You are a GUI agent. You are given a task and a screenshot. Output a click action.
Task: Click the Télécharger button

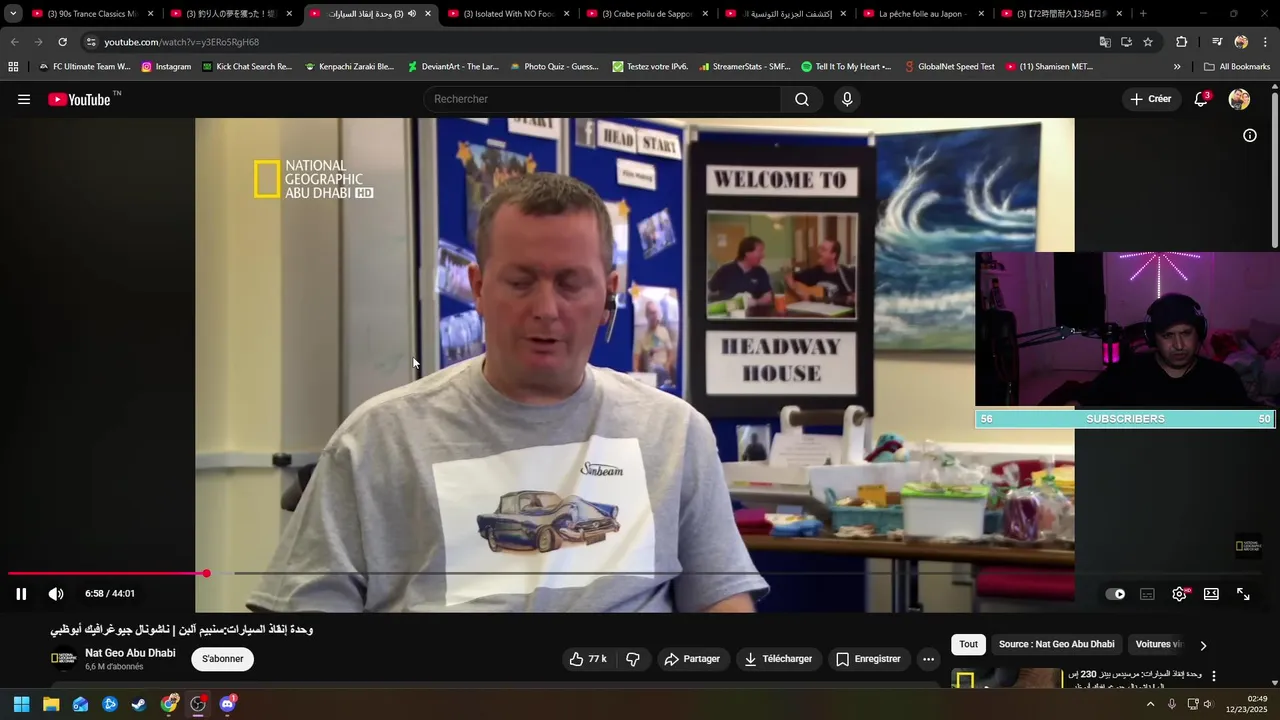pos(778,659)
